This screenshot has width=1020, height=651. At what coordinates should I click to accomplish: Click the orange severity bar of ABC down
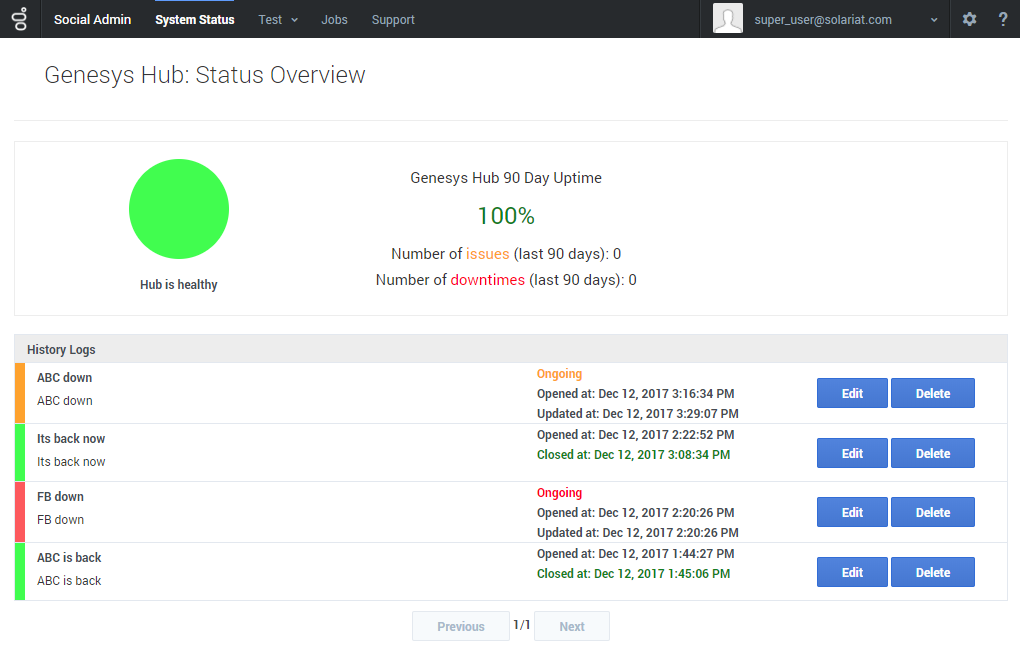20,393
